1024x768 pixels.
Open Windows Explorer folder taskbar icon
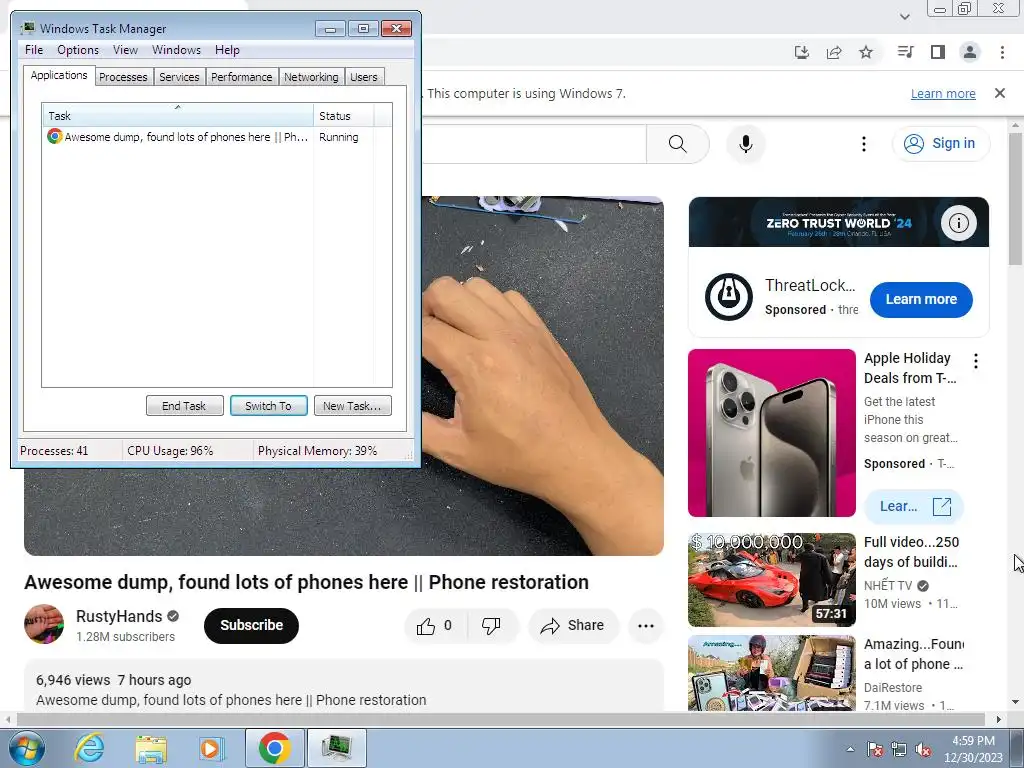click(151, 748)
